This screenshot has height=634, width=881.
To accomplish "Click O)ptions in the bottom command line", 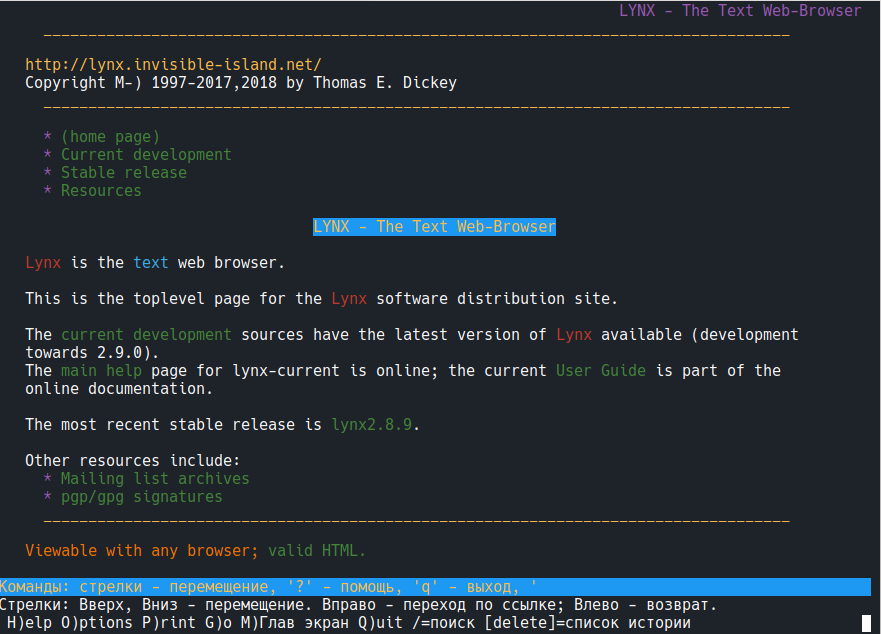I will point(97,623).
